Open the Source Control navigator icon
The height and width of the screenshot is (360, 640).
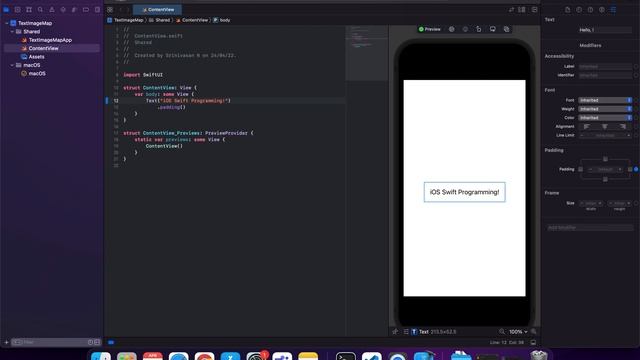[18, 9]
